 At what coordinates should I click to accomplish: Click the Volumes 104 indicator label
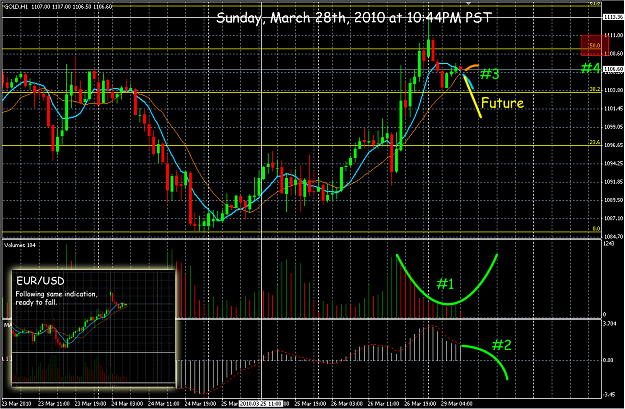20,245
